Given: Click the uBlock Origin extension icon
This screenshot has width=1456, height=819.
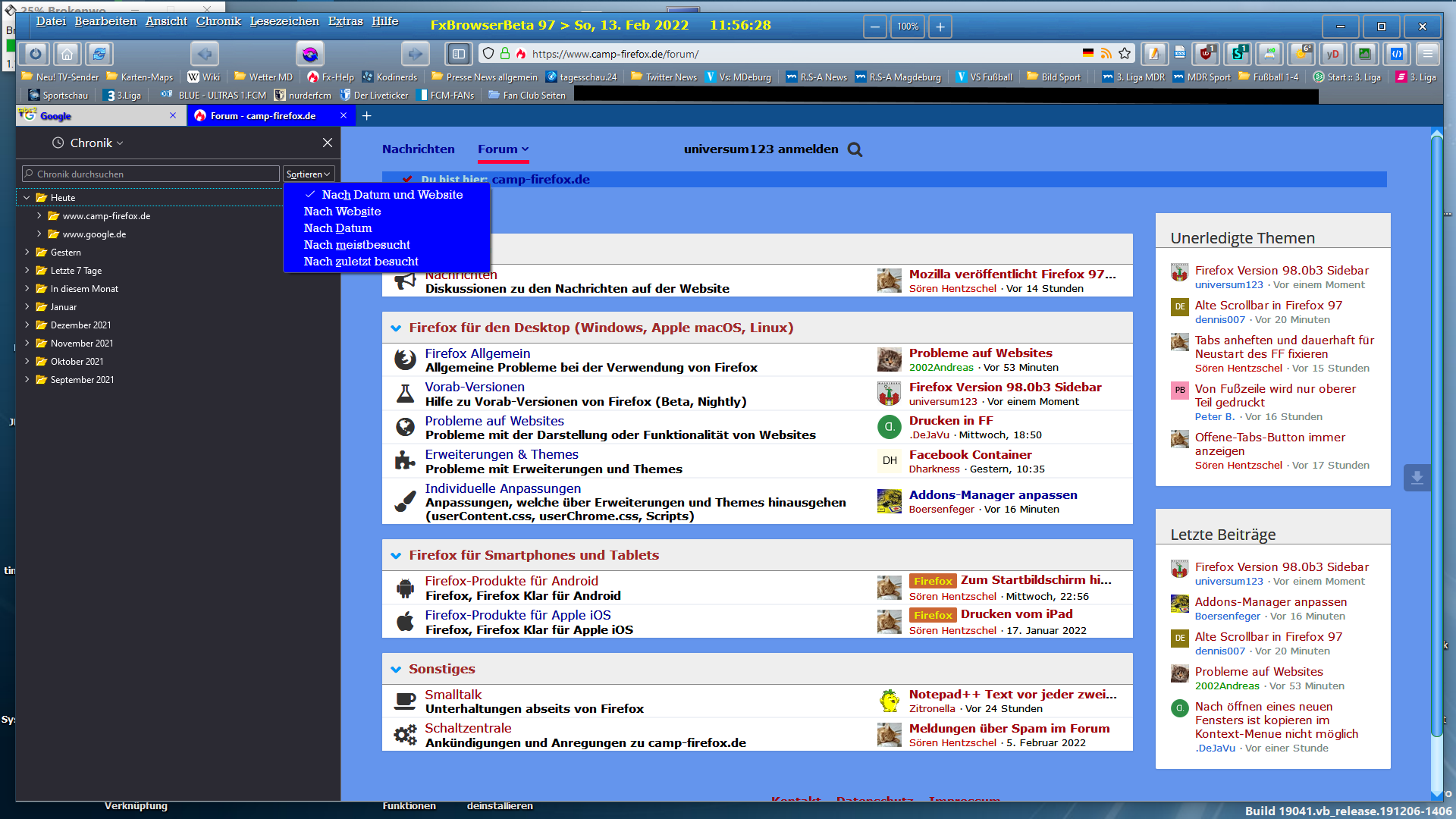Looking at the screenshot, I should click(1206, 54).
